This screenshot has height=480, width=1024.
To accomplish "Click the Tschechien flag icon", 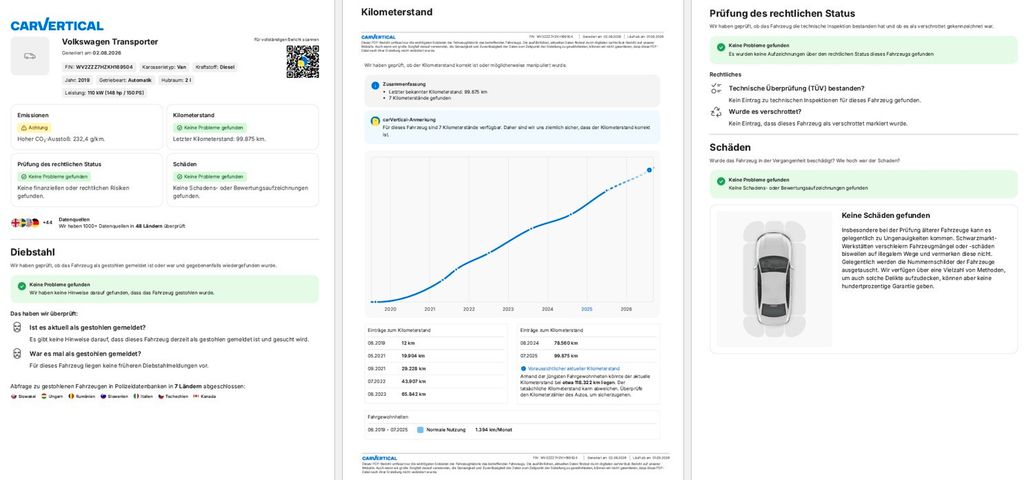I will point(161,396).
